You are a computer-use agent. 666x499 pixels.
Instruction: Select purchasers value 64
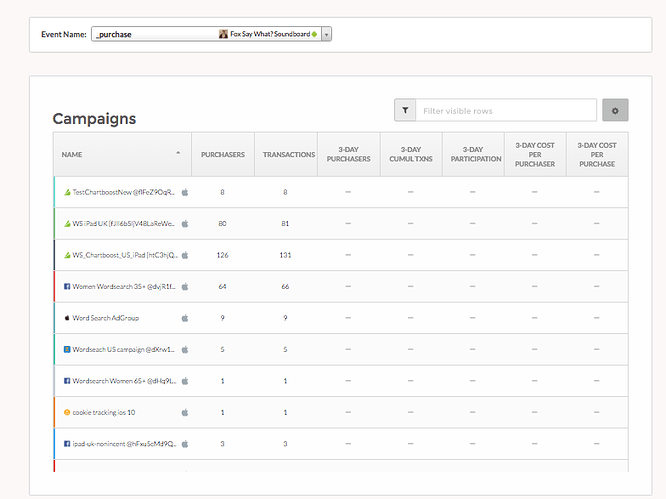pyautogui.click(x=223, y=286)
